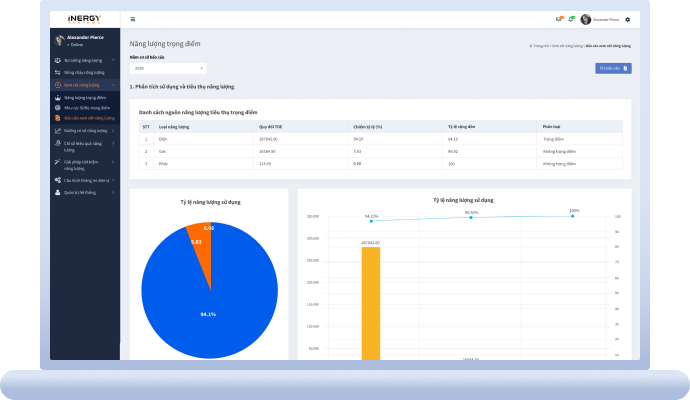Open the mail messages icon
The height and width of the screenshot is (400, 690).
pos(559,19)
